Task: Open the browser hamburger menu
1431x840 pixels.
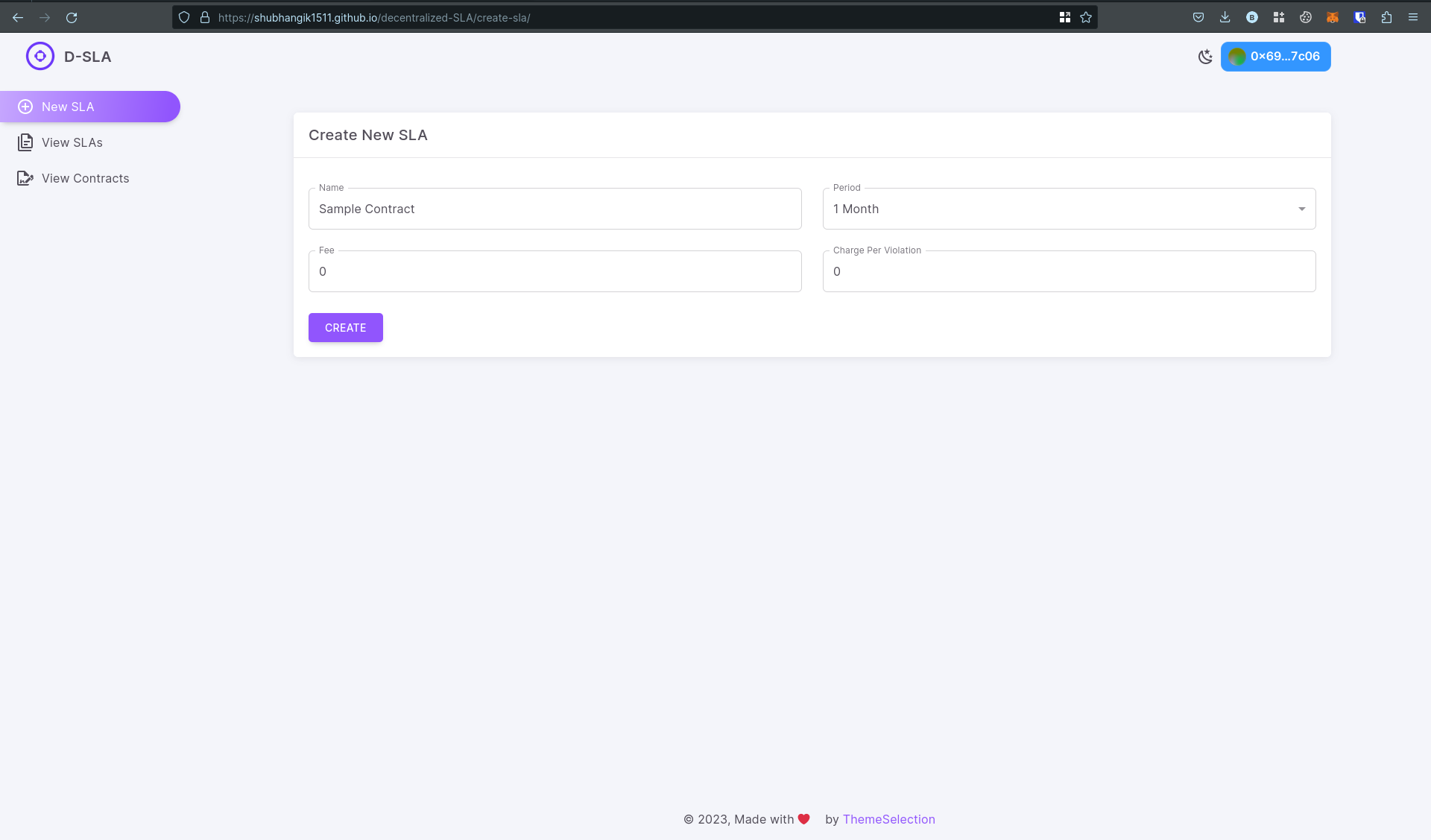Action: (x=1412, y=17)
